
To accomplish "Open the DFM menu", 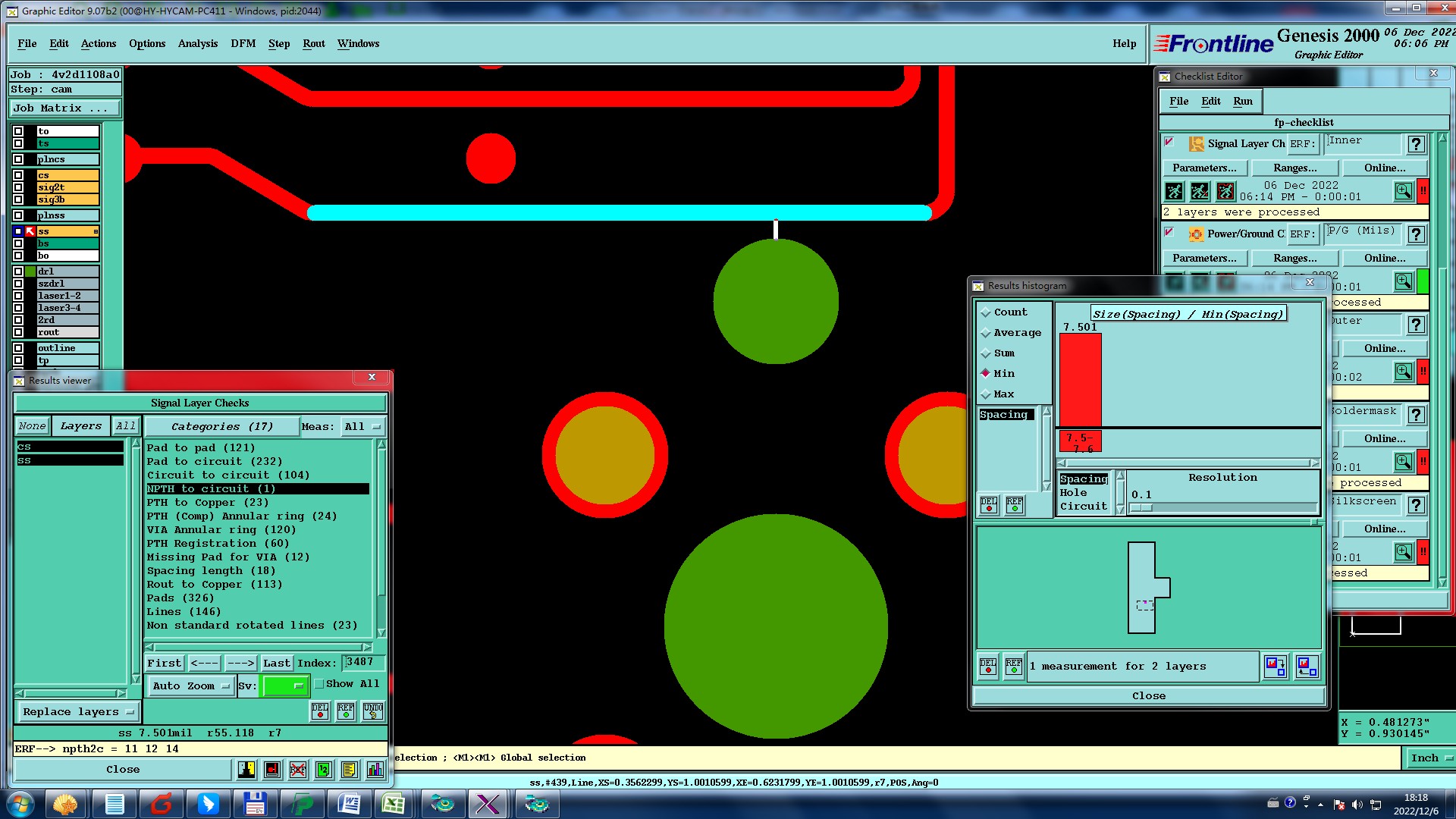I will 243,43.
